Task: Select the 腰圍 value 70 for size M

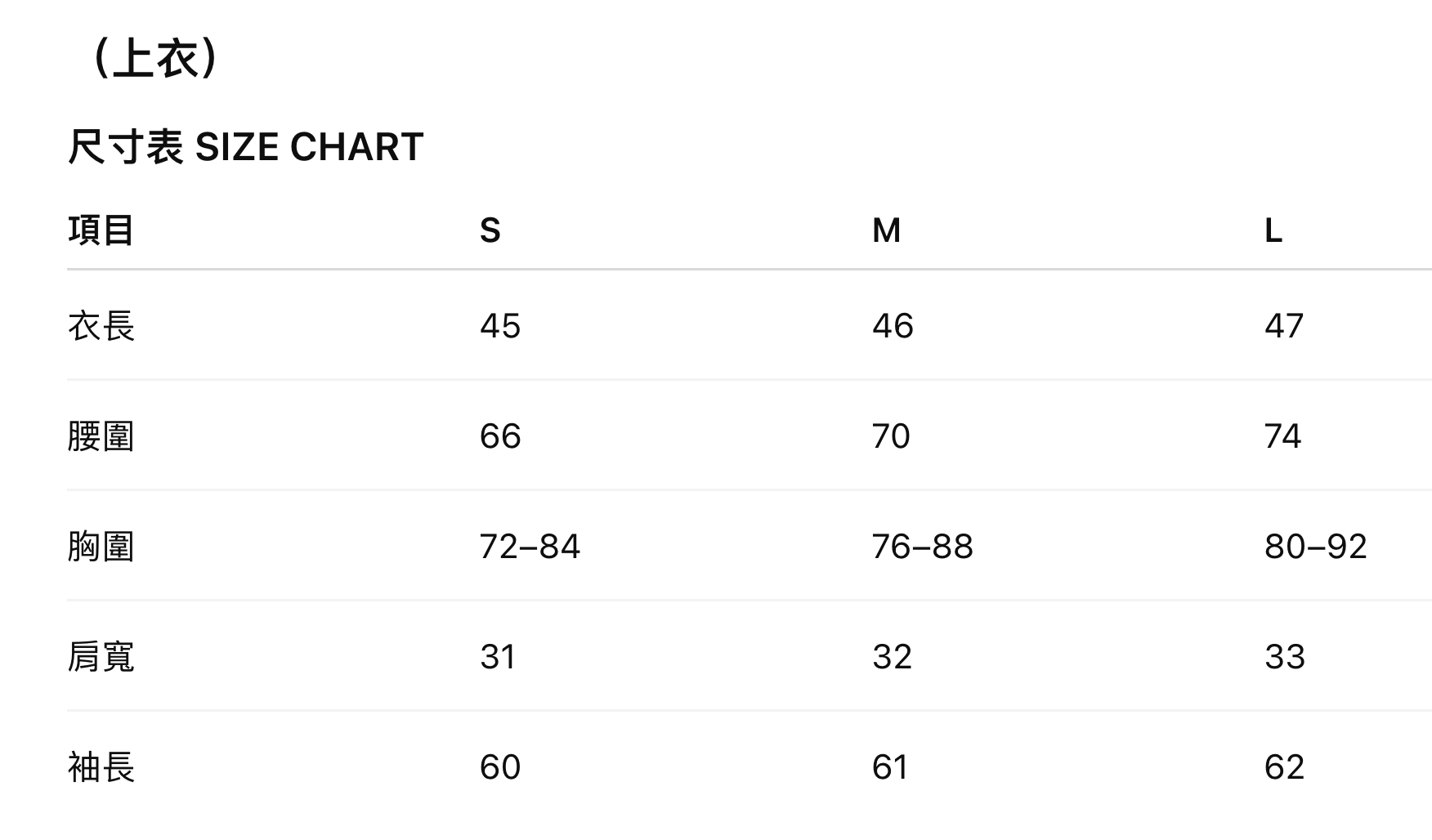Action: click(891, 436)
